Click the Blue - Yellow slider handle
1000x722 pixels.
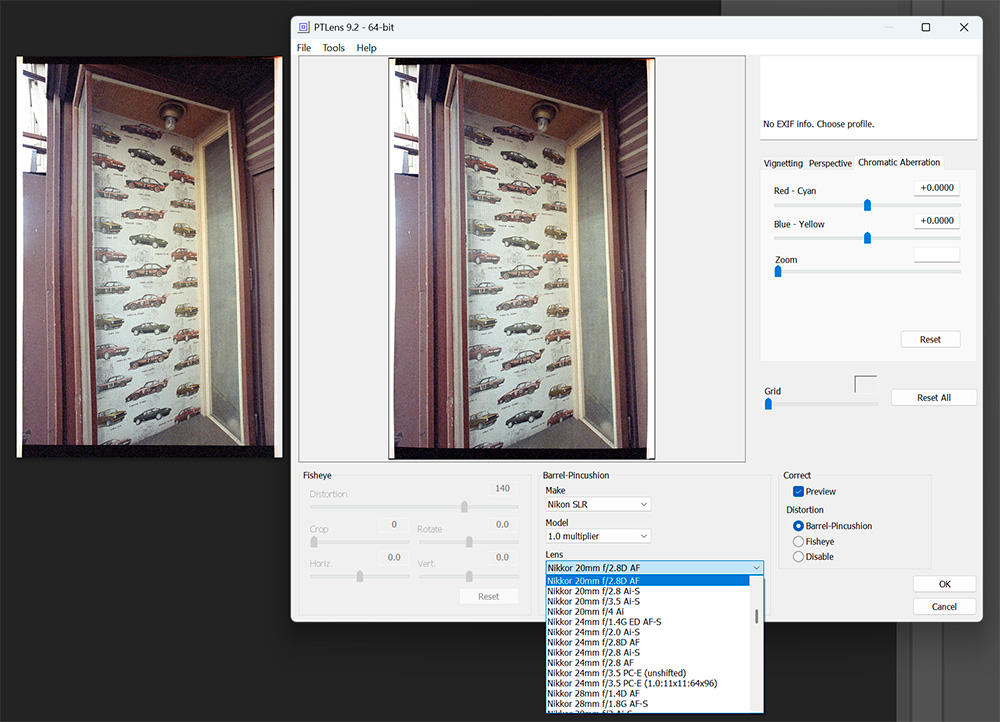pyautogui.click(x=867, y=238)
